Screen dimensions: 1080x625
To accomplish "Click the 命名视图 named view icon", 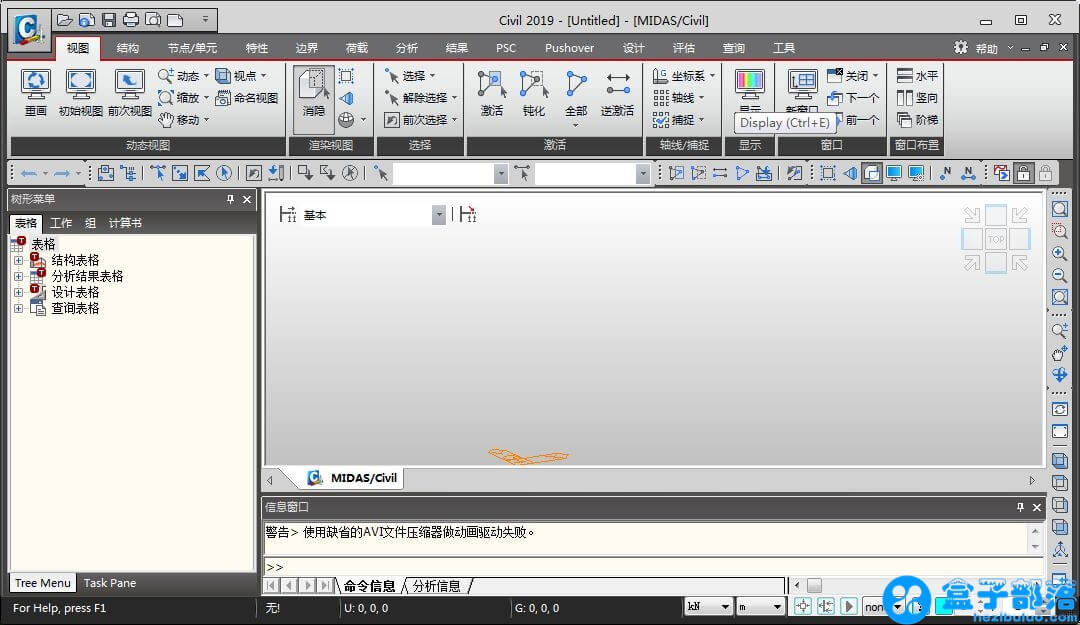I will [246, 98].
